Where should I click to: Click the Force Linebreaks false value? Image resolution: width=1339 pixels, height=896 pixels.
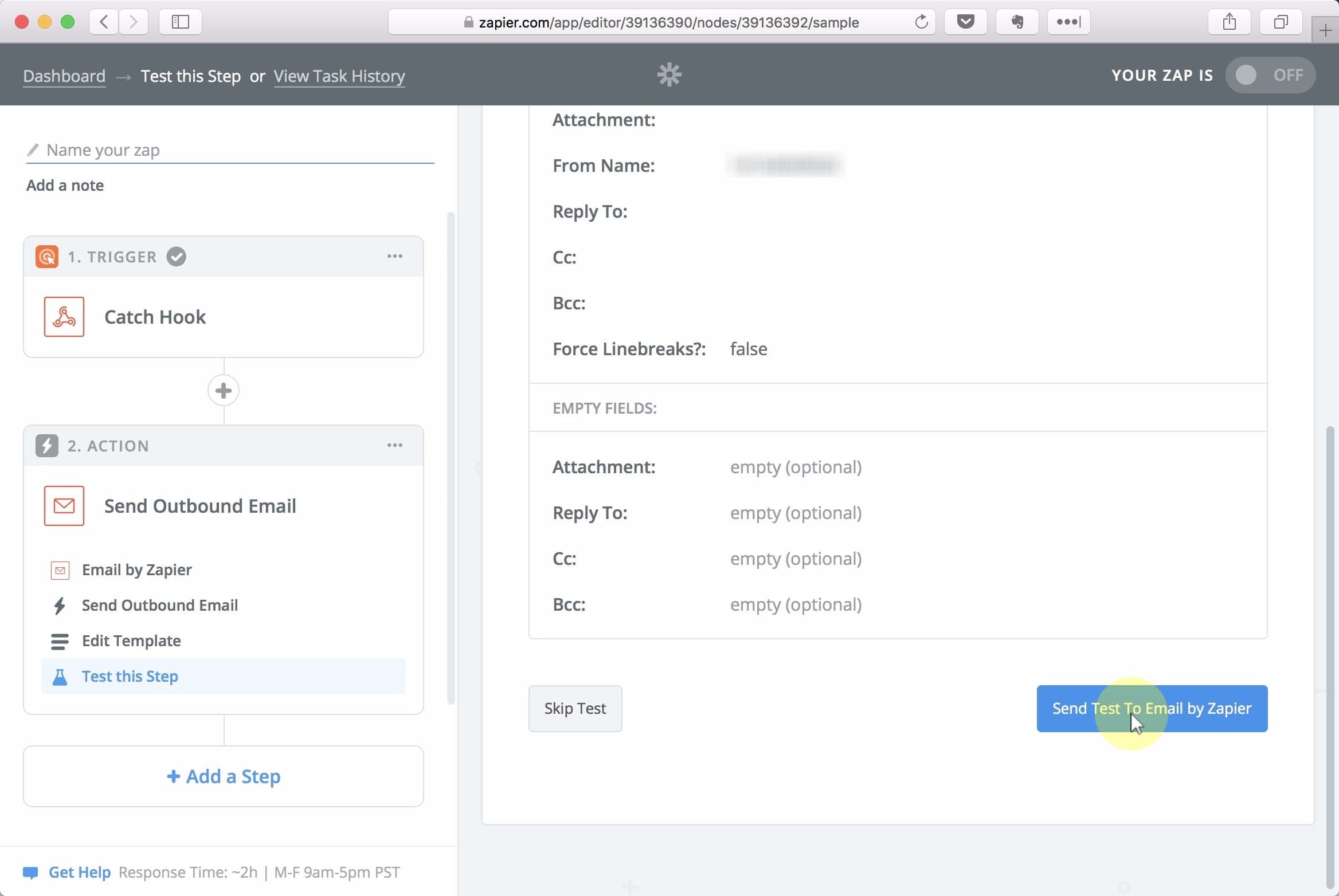pos(749,349)
